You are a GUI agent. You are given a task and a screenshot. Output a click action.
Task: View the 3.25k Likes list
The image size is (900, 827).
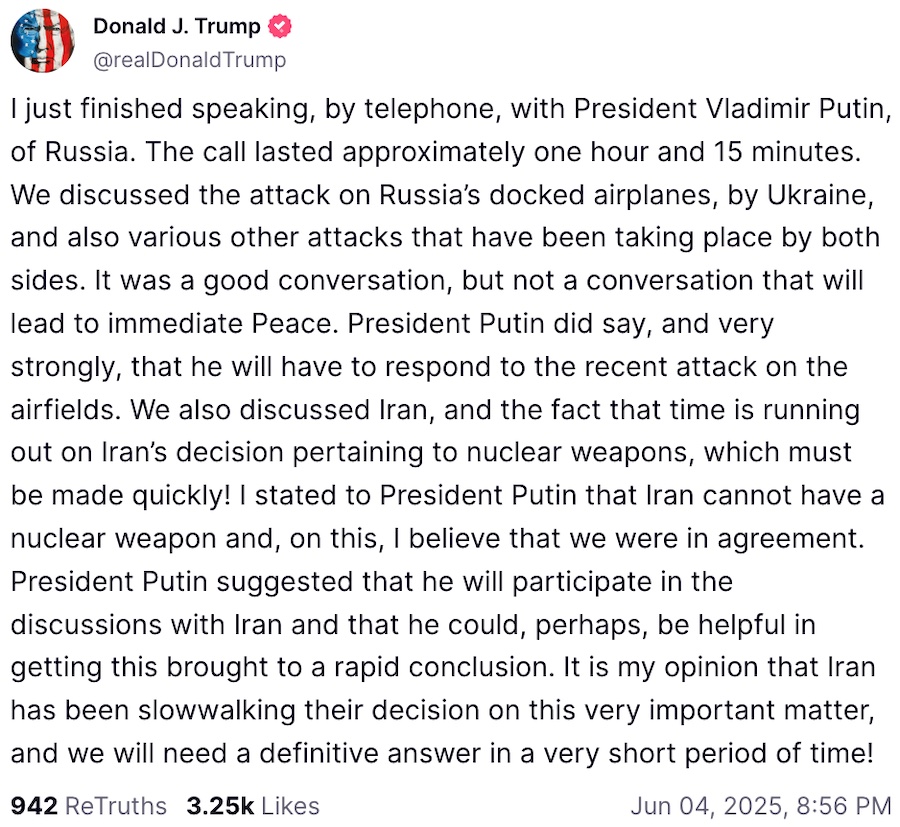[253, 805]
